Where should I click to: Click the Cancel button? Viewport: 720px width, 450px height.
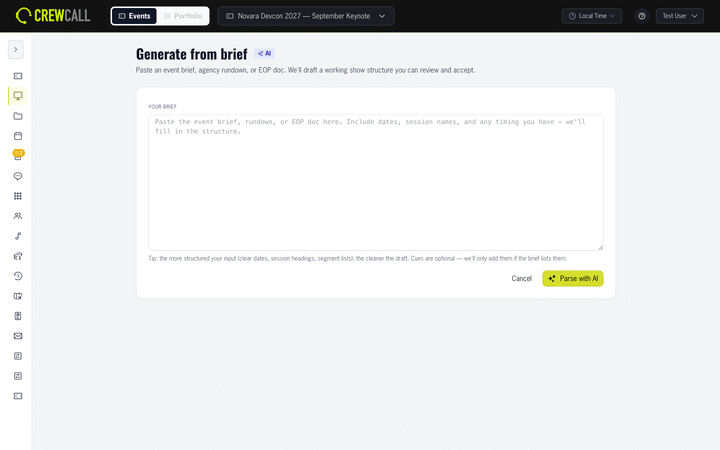(x=522, y=278)
